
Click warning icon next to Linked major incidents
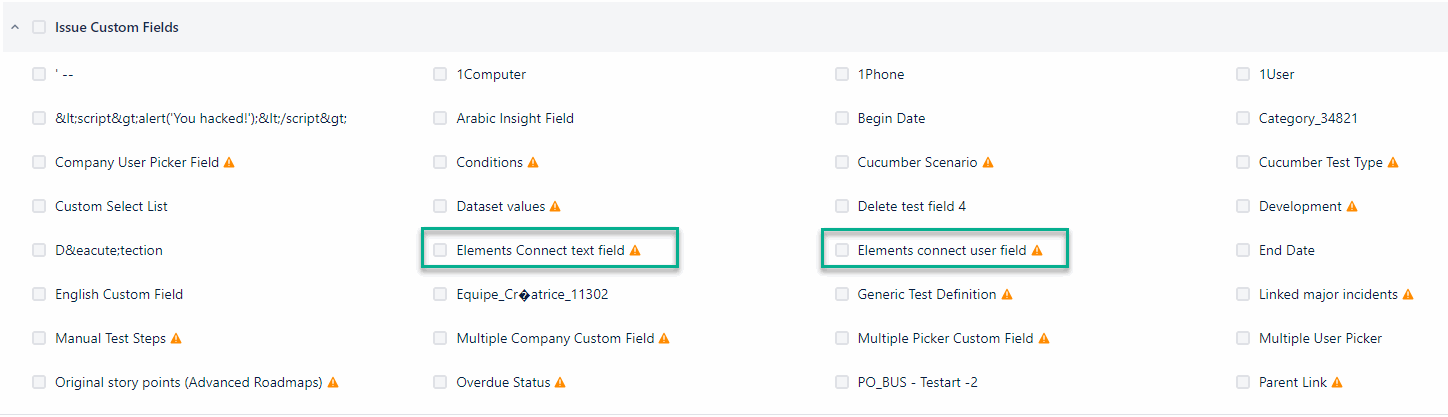point(1408,294)
